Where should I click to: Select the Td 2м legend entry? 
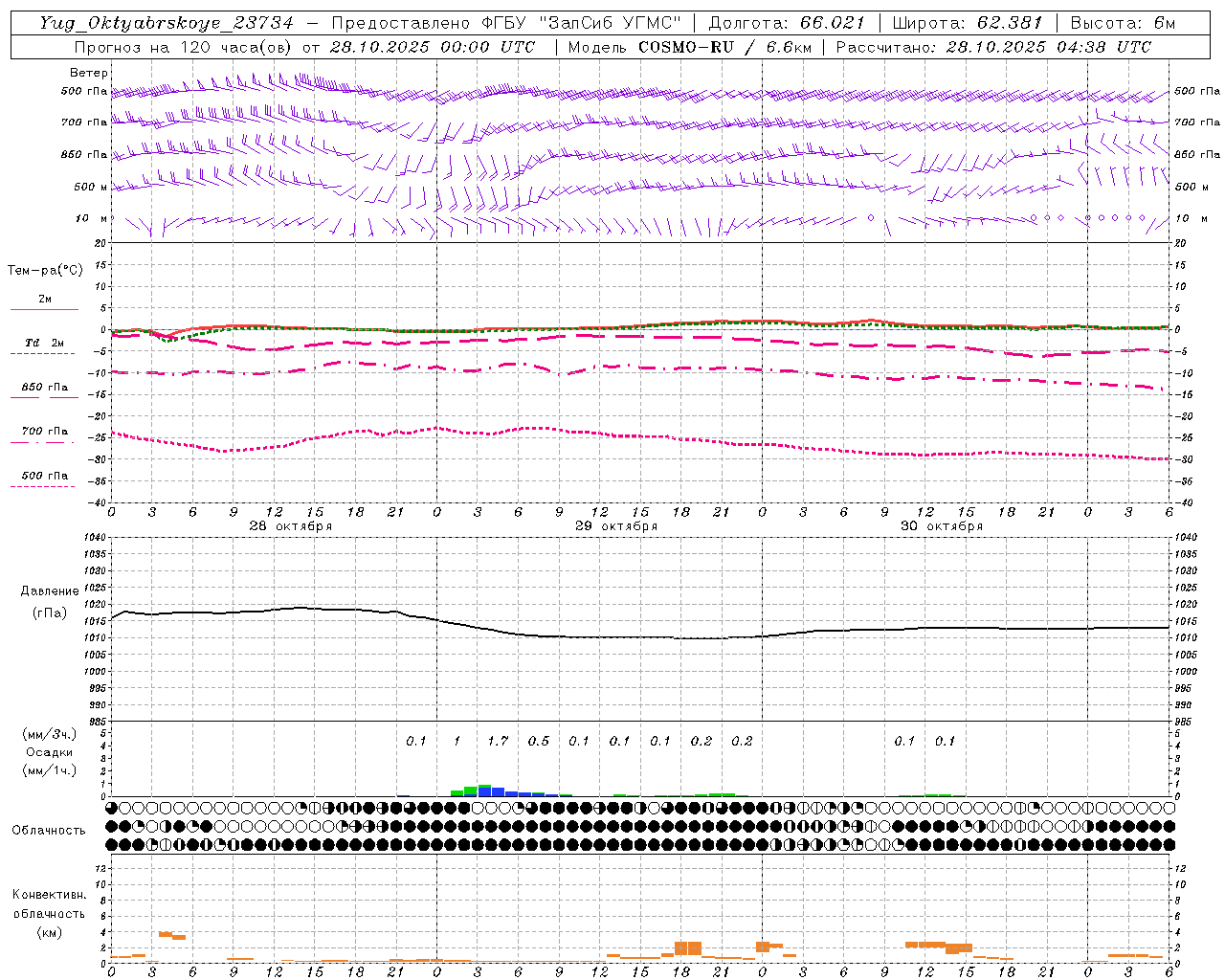[44, 343]
